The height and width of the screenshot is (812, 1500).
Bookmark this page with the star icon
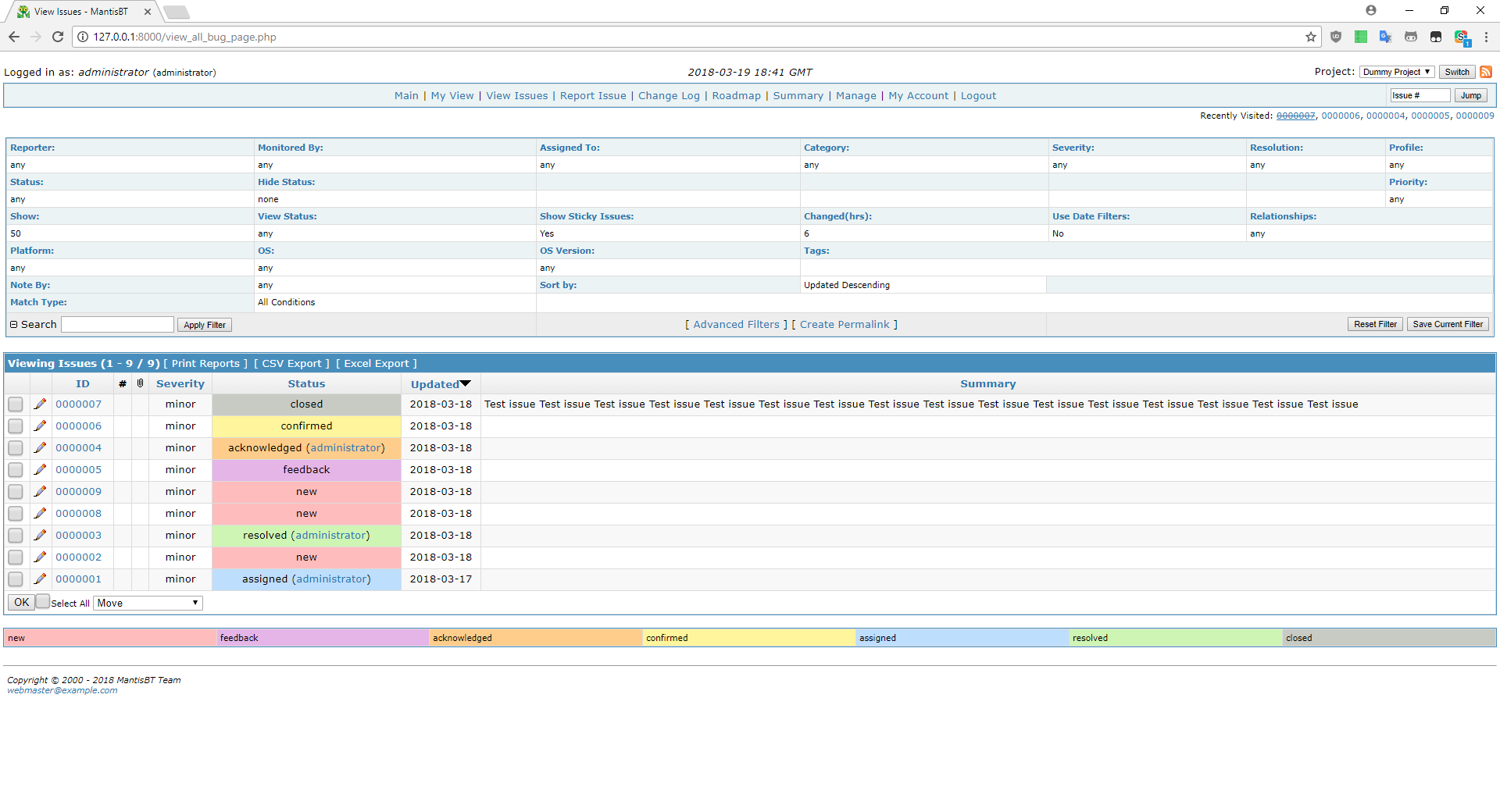click(x=1310, y=37)
